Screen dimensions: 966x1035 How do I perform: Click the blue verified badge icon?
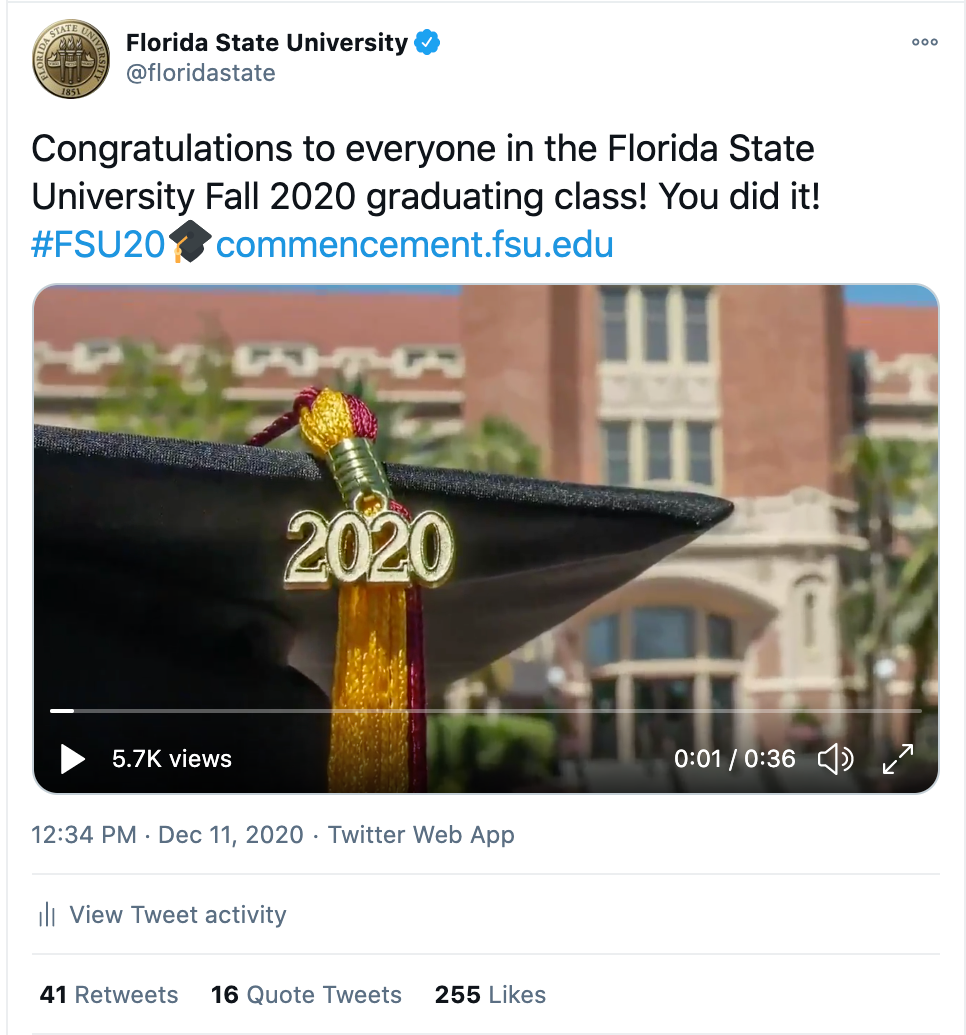pos(428,43)
